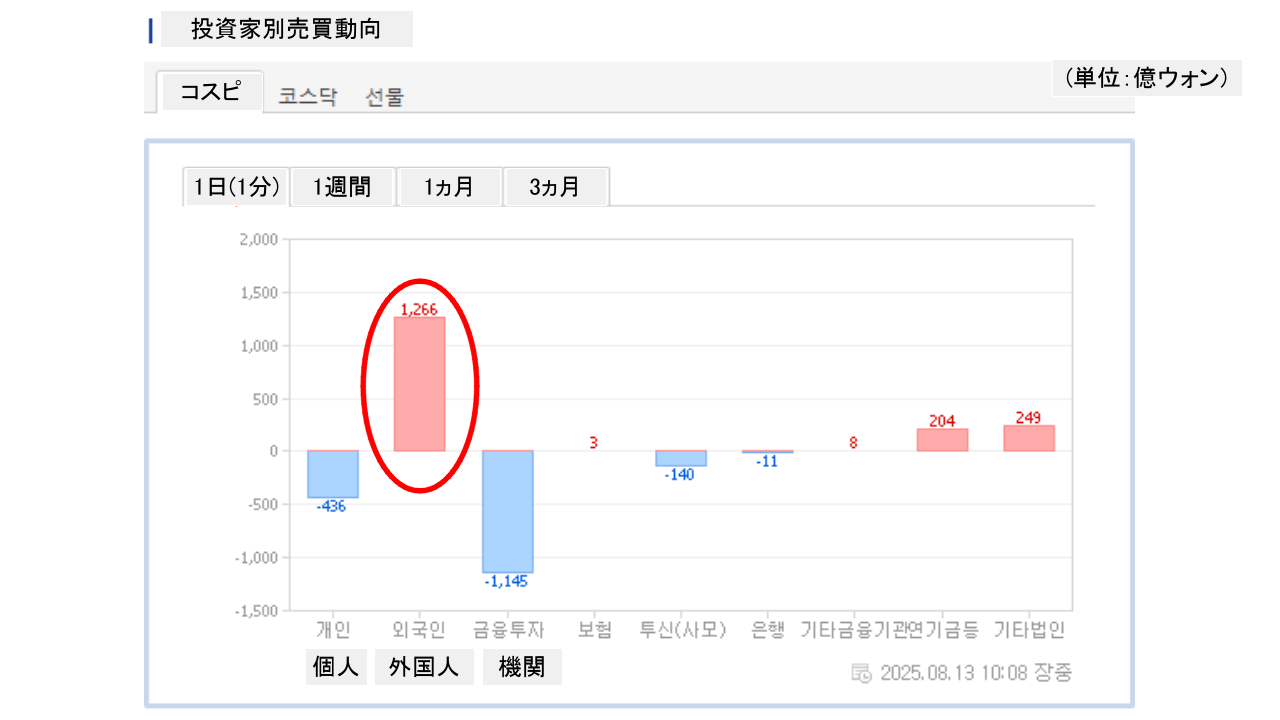The image size is (1280, 720).
Task: Click the blue 개인 bar labeled -436
Action: 332,474
